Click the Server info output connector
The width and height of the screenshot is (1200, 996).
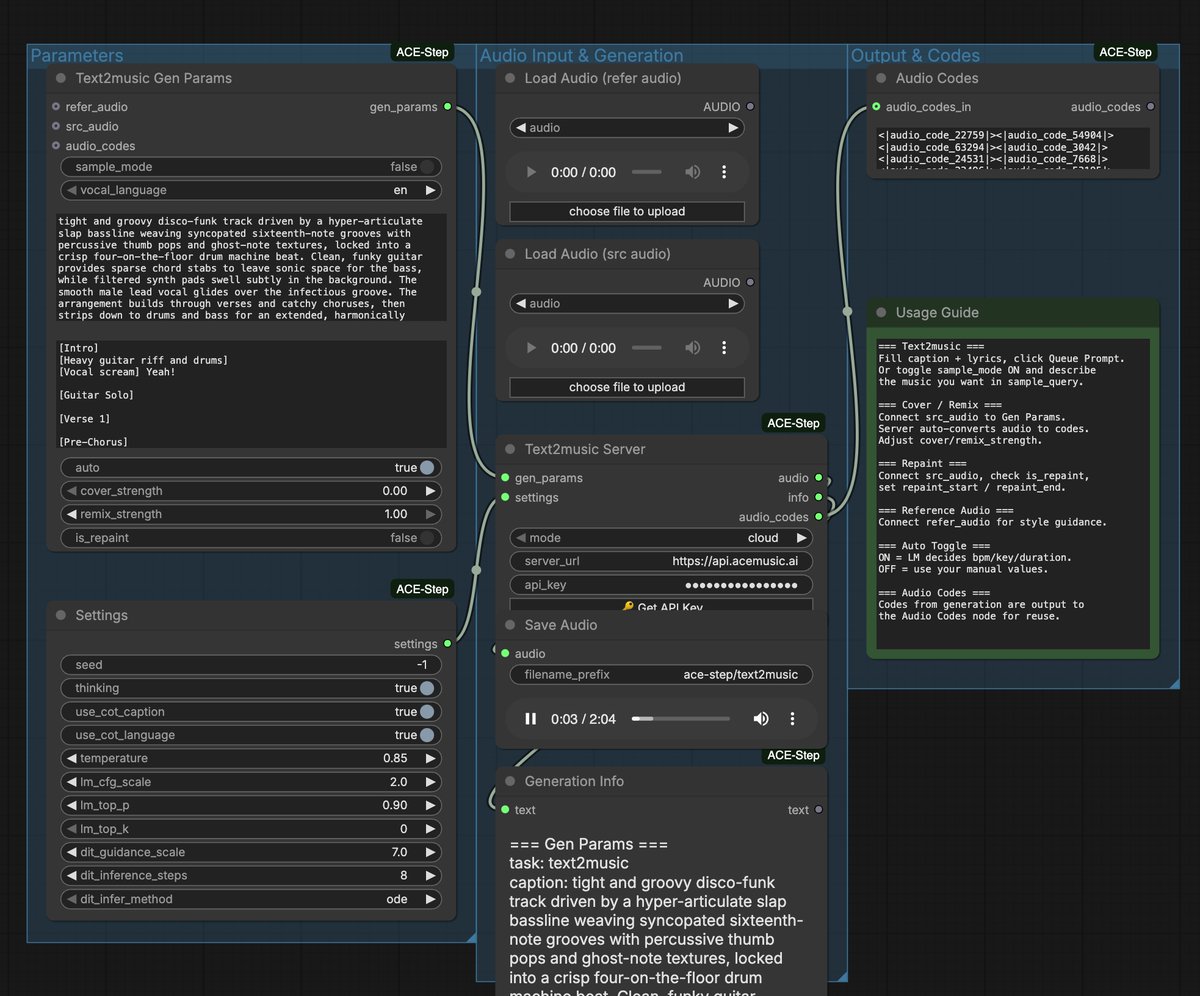(x=818, y=497)
